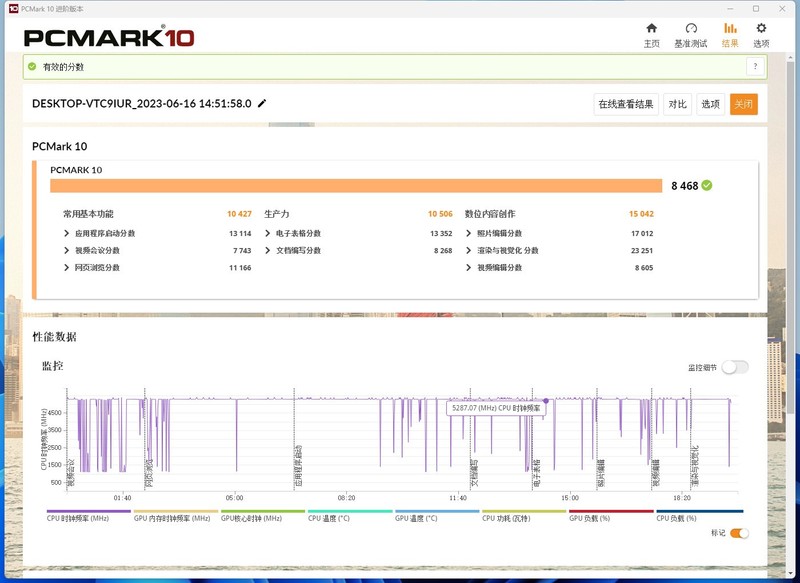This screenshot has width=800, height=583.
Task: Click the GPU 温度 legend color bar
Action: tap(437, 511)
